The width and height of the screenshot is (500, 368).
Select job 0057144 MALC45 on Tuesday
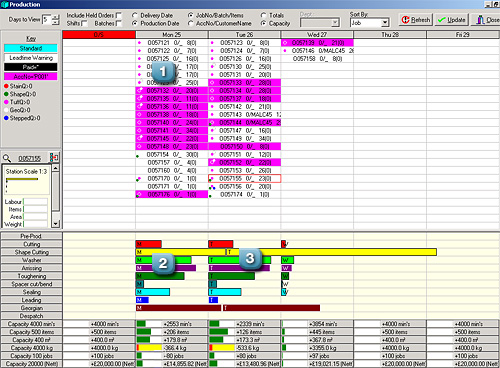pos(244,123)
